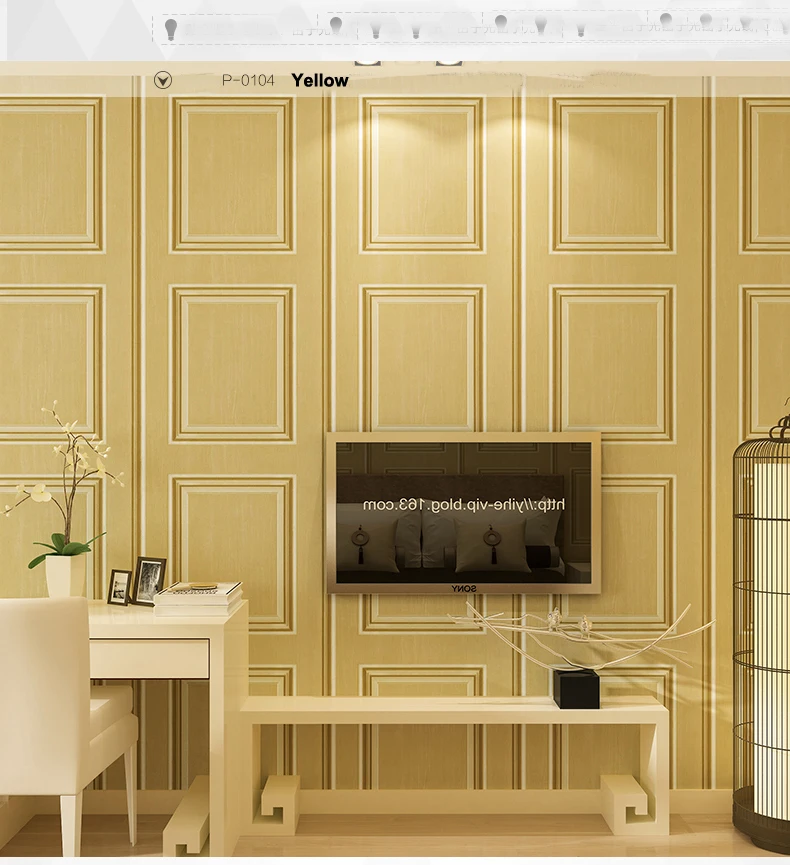Viewport: 790px width, 865px height.
Task: Click the SONY logo under the TV screen
Action: coord(464,589)
